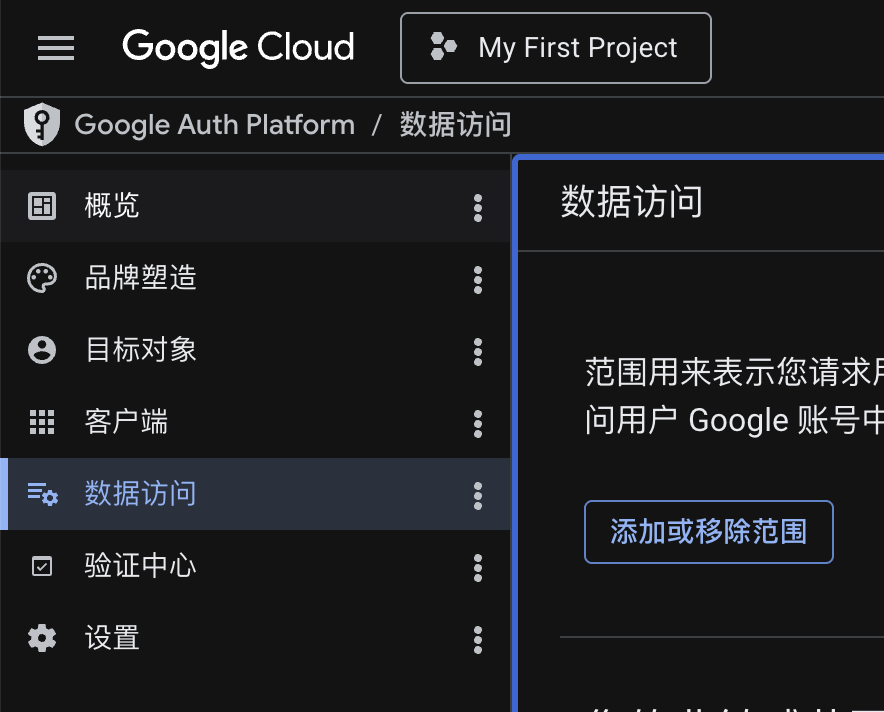Click the Google Cloud logo
884x712 pixels.
point(238,47)
